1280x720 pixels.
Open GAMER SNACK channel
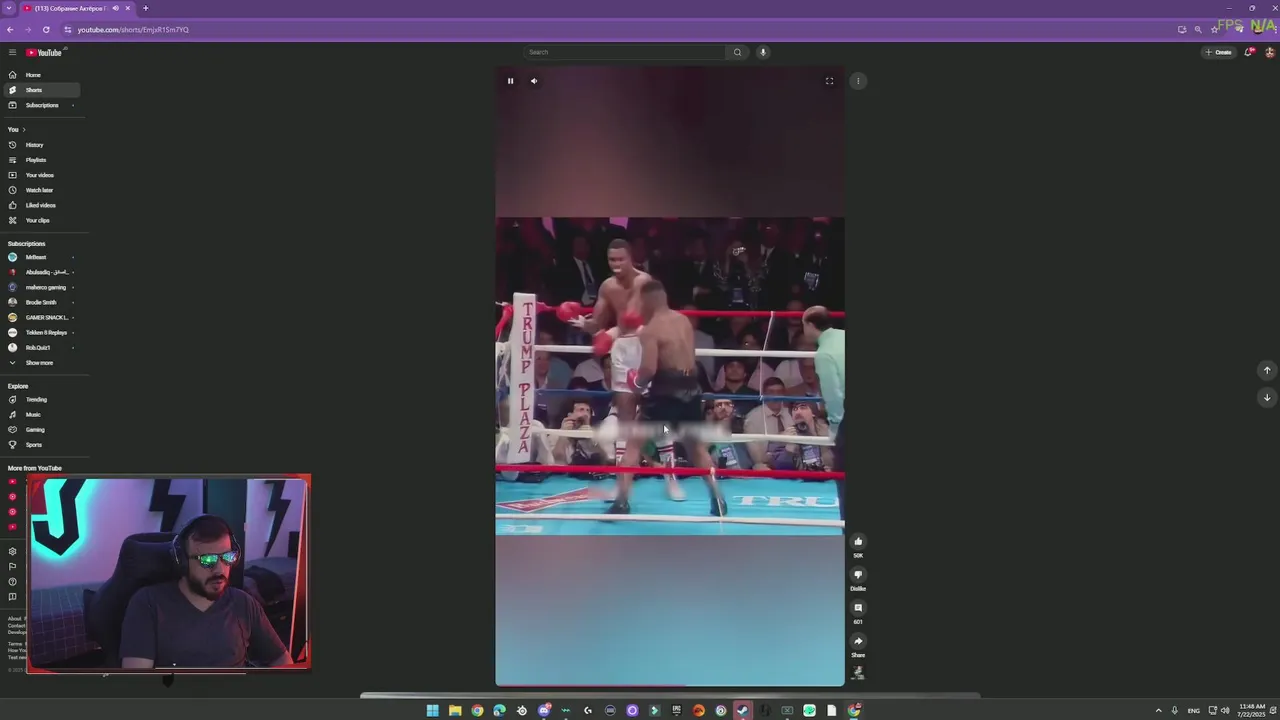[40, 317]
